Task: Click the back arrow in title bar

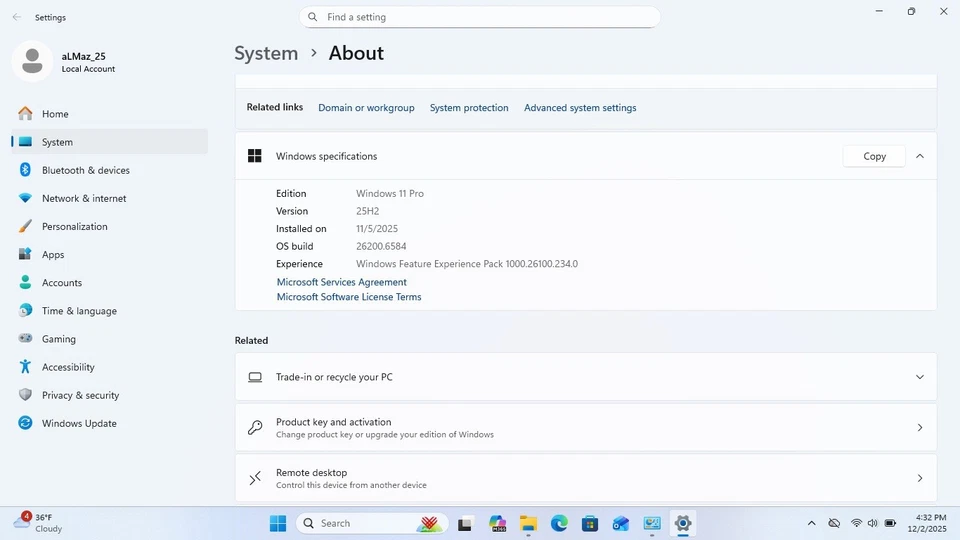Action: pos(17,17)
